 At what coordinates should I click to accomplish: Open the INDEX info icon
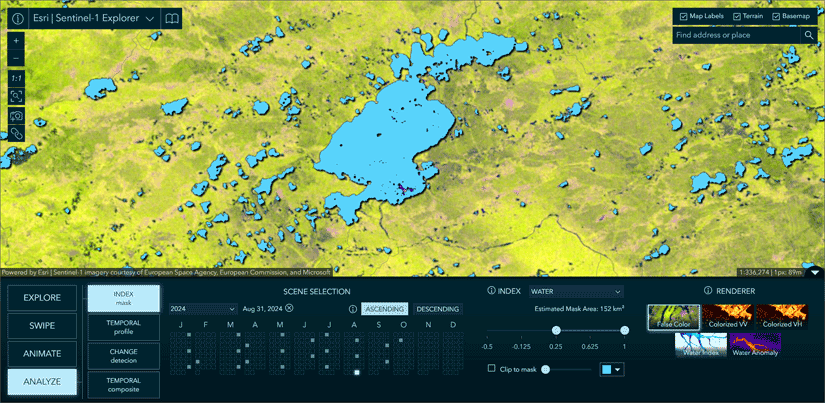tap(491, 291)
